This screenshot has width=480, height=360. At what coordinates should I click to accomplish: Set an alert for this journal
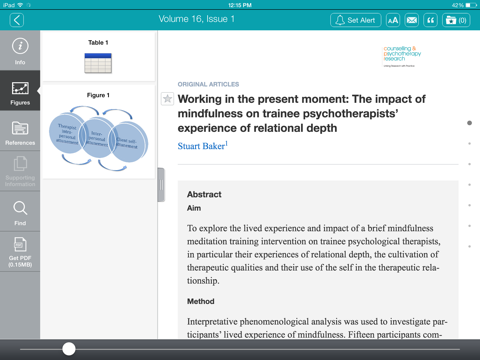356,20
